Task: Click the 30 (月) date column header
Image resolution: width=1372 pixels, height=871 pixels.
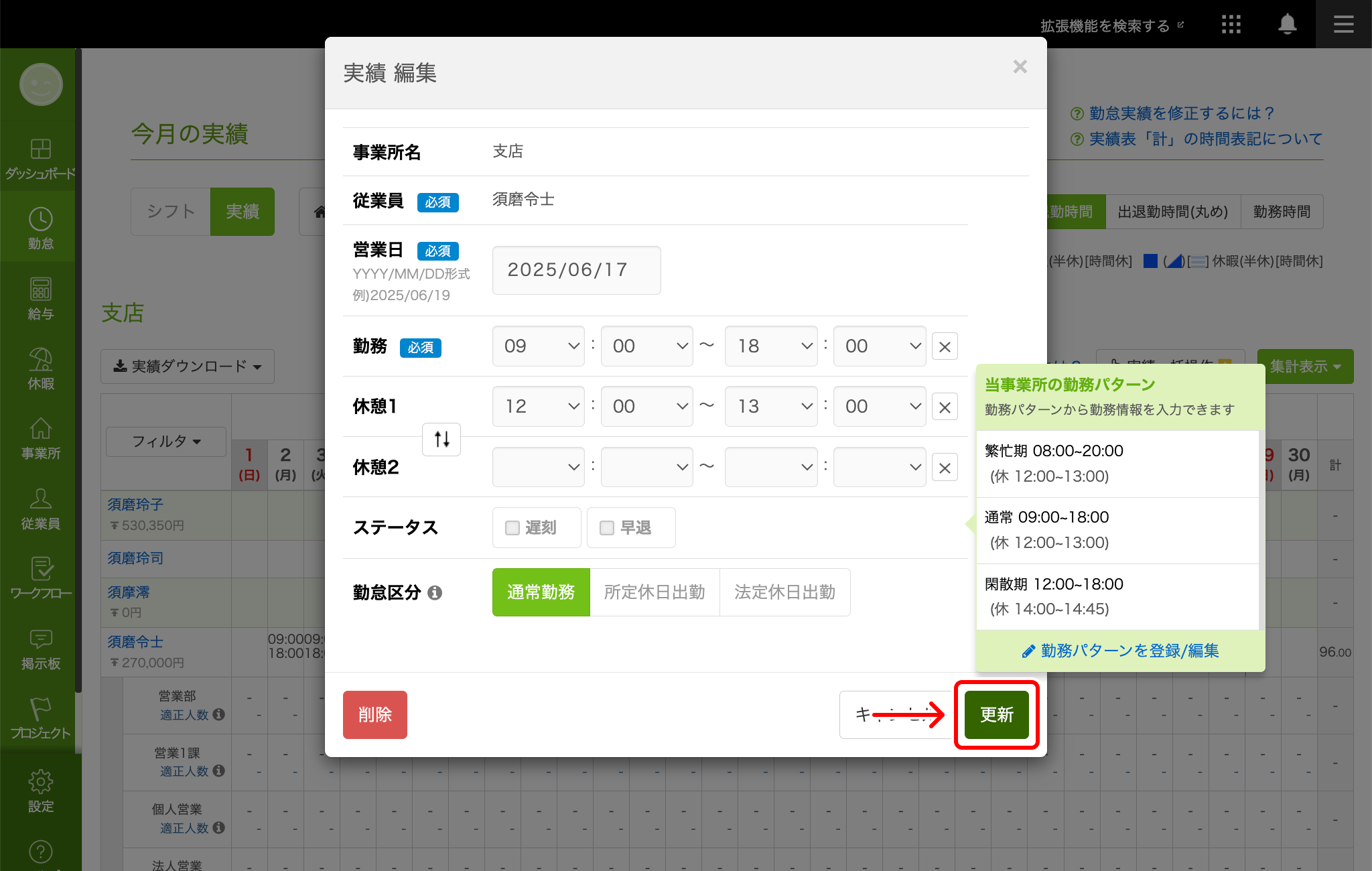Action: coord(1299,464)
